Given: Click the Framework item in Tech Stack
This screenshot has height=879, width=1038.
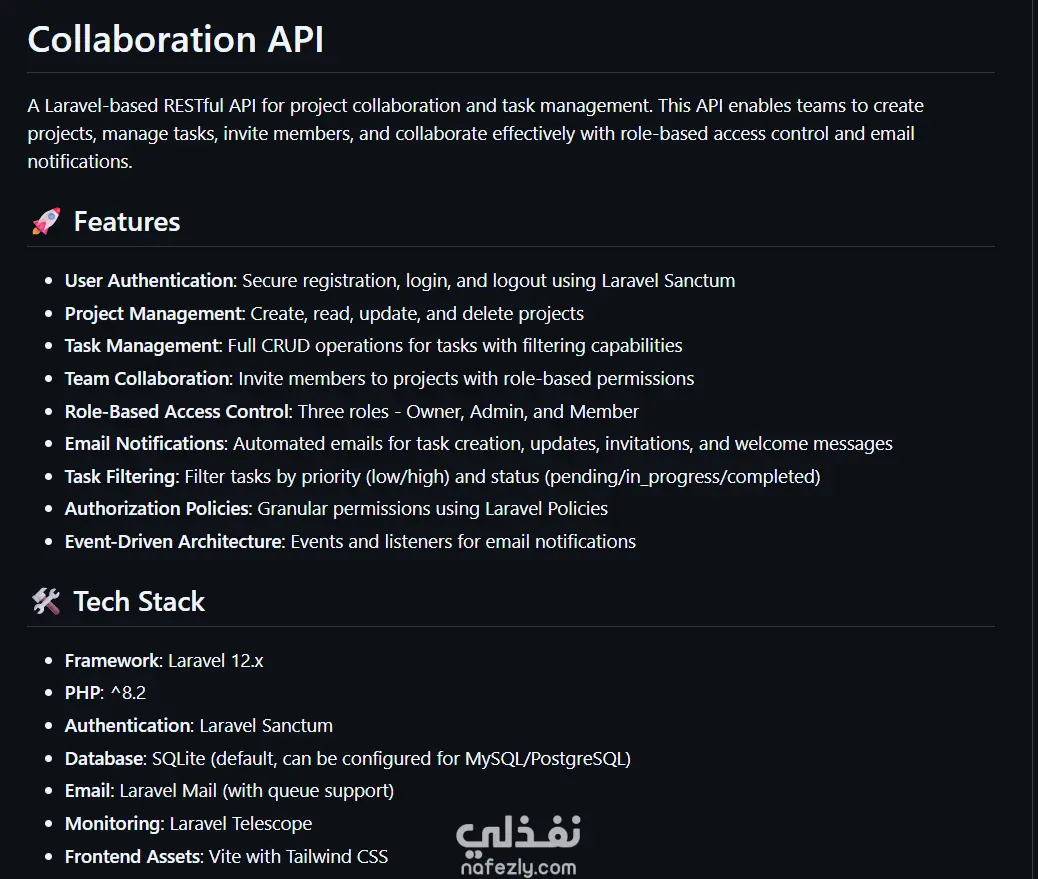Looking at the screenshot, I should pyautogui.click(x=112, y=661).
